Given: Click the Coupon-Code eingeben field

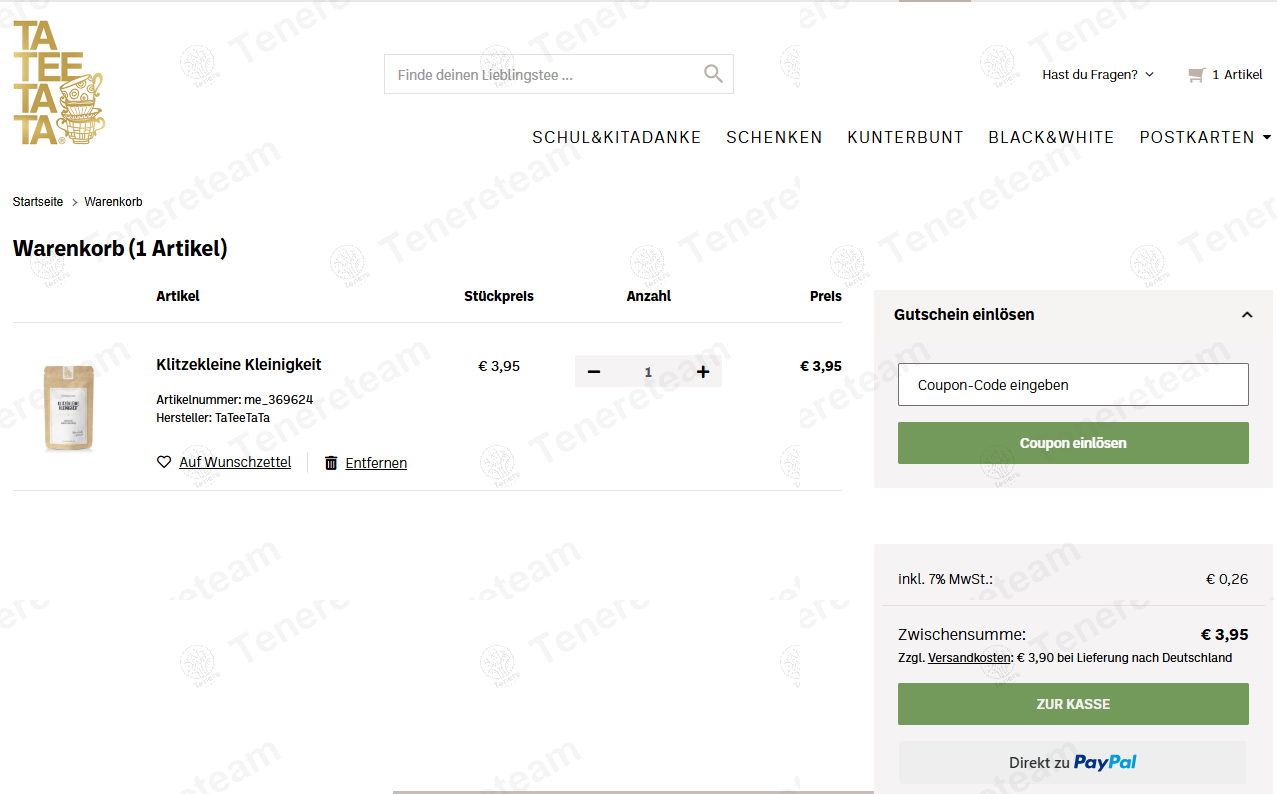Looking at the screenshot, I should [x=1073, y=384].
